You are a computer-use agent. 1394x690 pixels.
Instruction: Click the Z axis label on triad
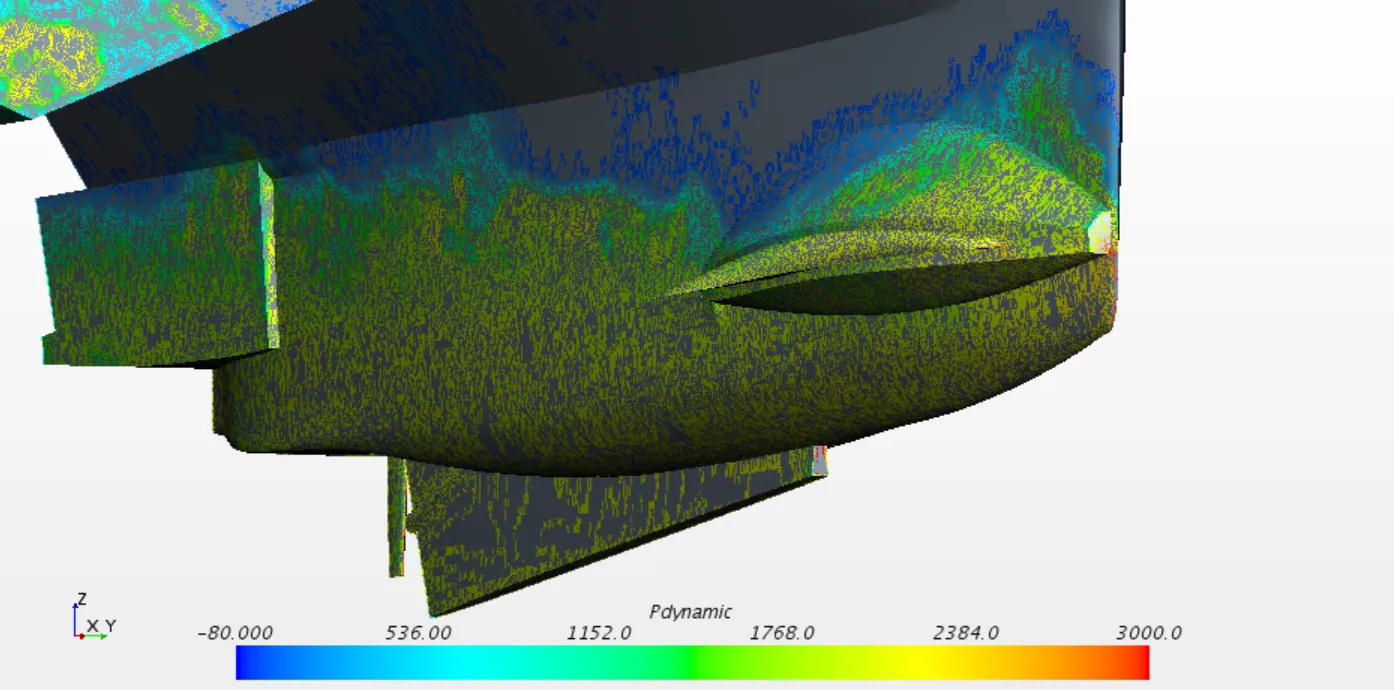point(82,600)
